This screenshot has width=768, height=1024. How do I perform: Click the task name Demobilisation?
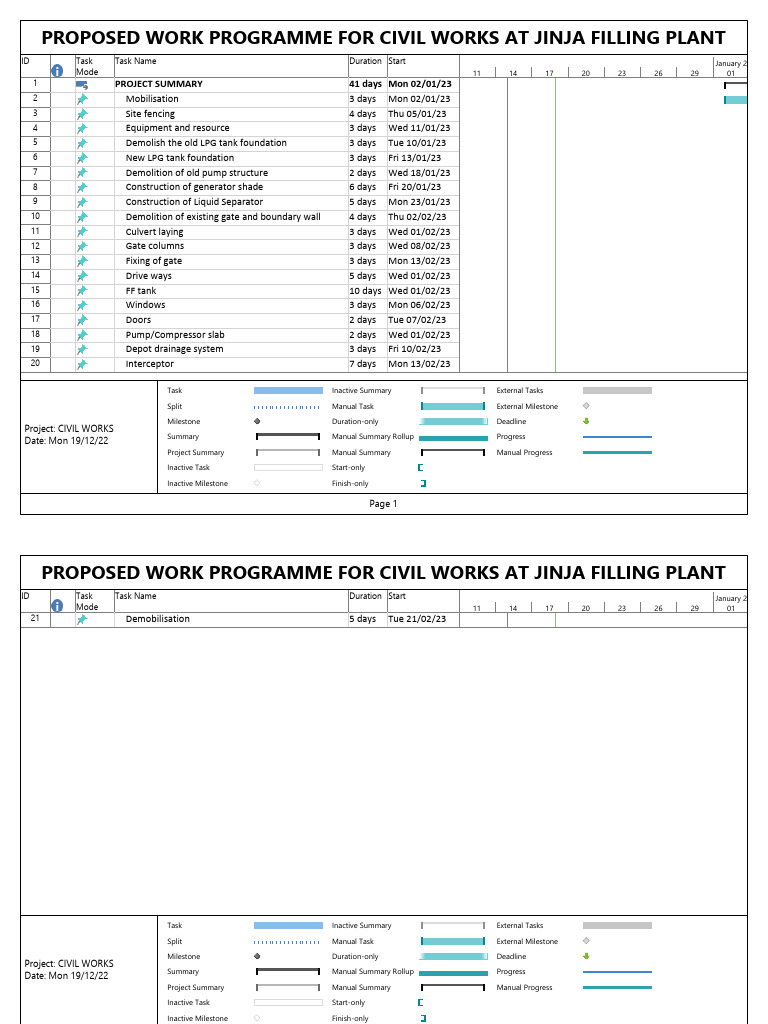click(x=157, y=619)
